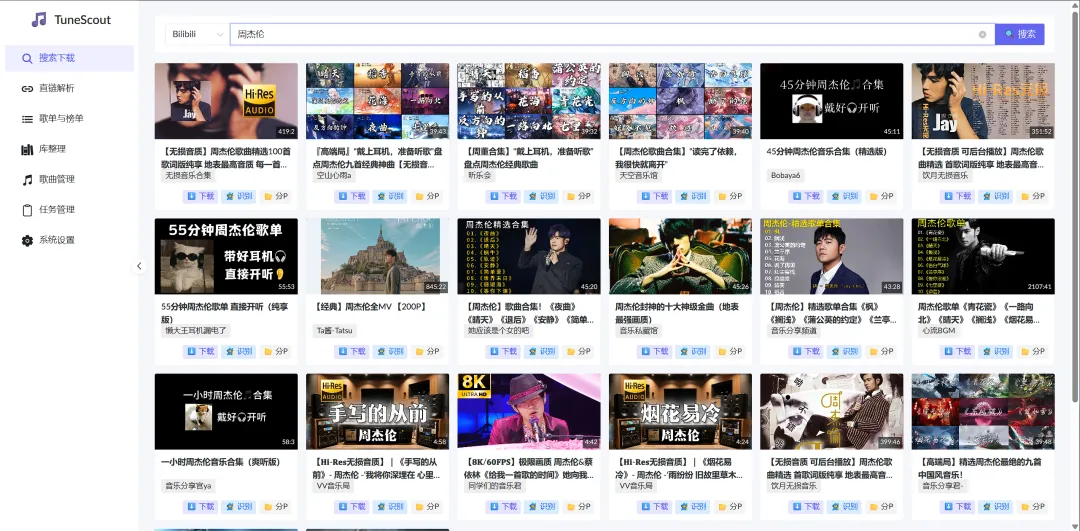Go to 直链解析 in the sidebar
Screen dimensions: 1080x531
point(70,88)
